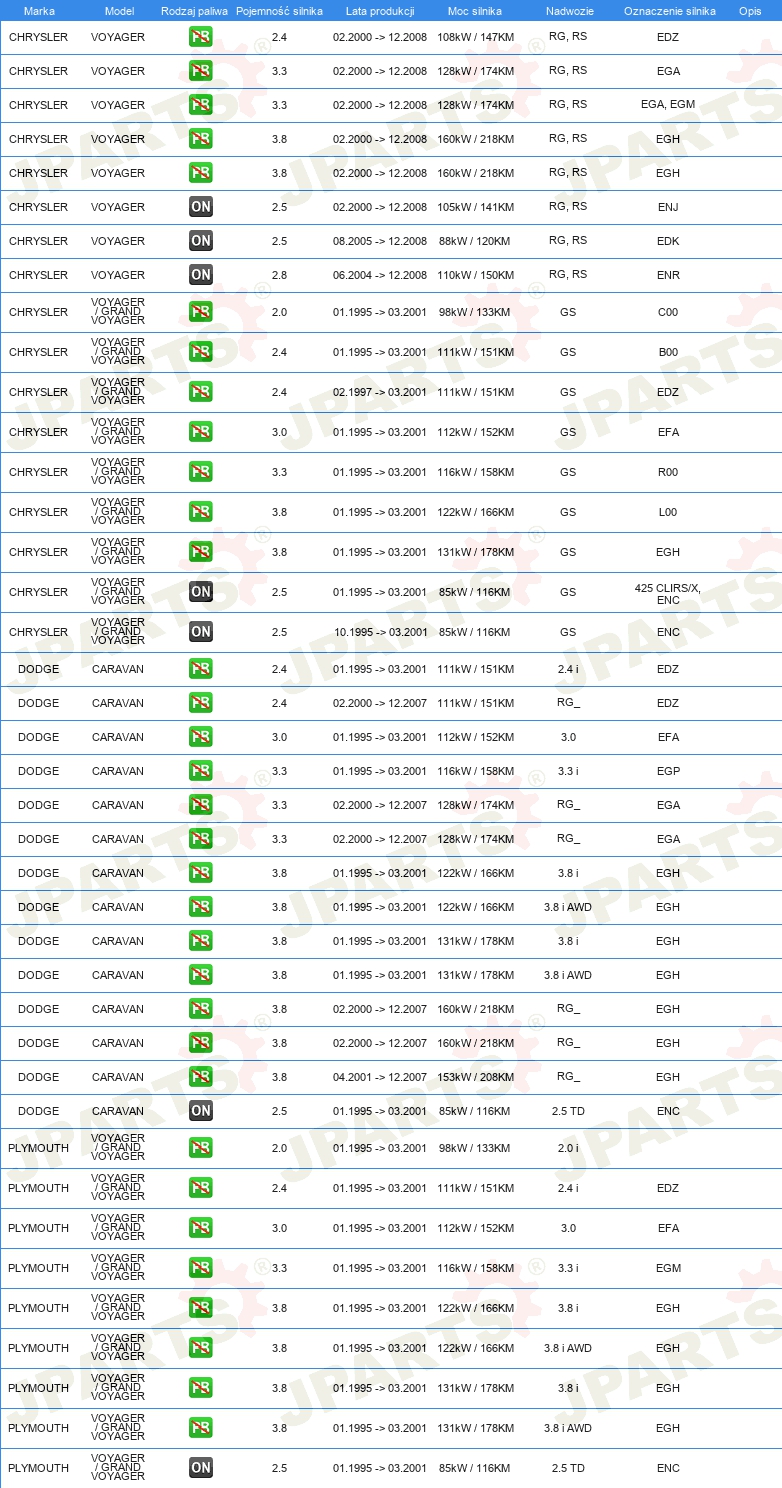
Task: Click the petrol icon in the C00 engine row
Action: point(201,312)
